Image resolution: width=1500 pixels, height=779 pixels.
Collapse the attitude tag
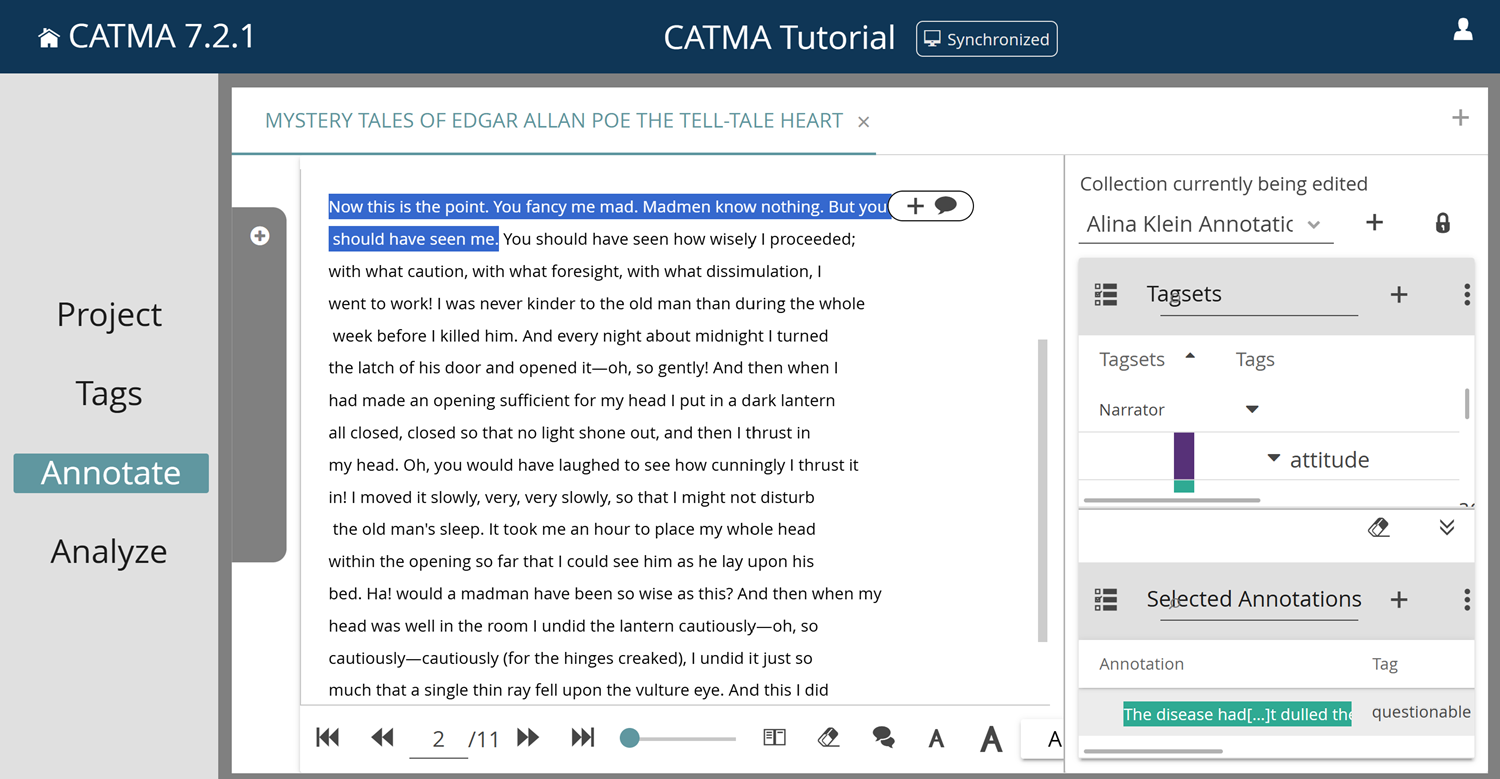pyautogui.click(x=1274, y=459)
